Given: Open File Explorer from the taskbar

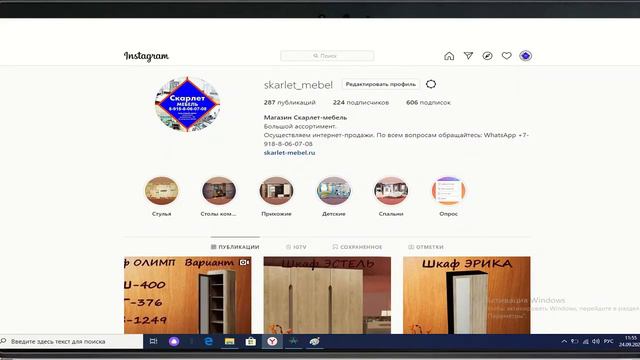Looking at the screenshot, I should tap(229, 341).
